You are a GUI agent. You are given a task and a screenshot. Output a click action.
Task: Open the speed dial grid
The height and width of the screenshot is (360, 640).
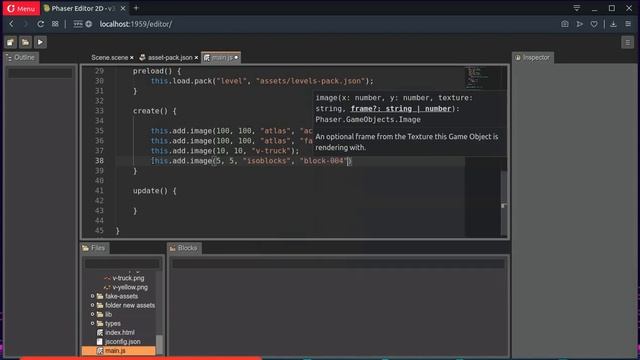click(55, 24)
